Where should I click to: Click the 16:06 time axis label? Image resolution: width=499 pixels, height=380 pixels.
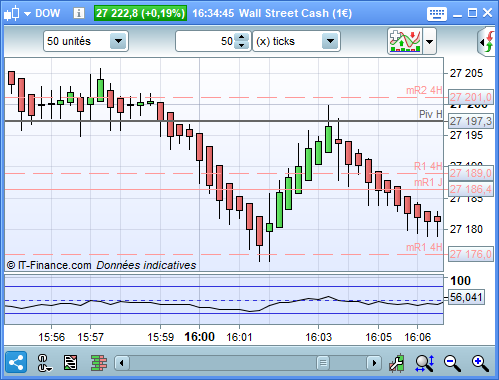pyautogui.click(x=417, y=337)
